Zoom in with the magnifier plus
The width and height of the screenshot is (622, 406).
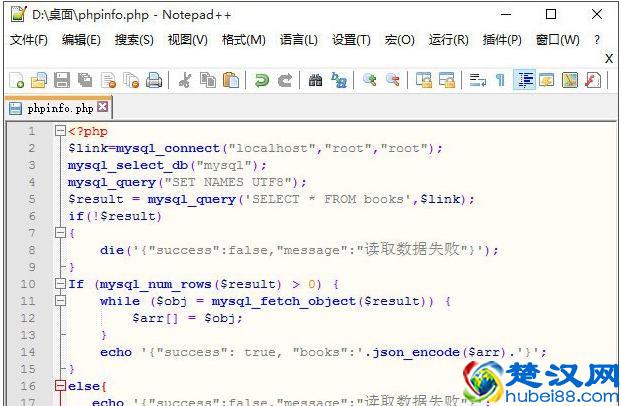370,81
